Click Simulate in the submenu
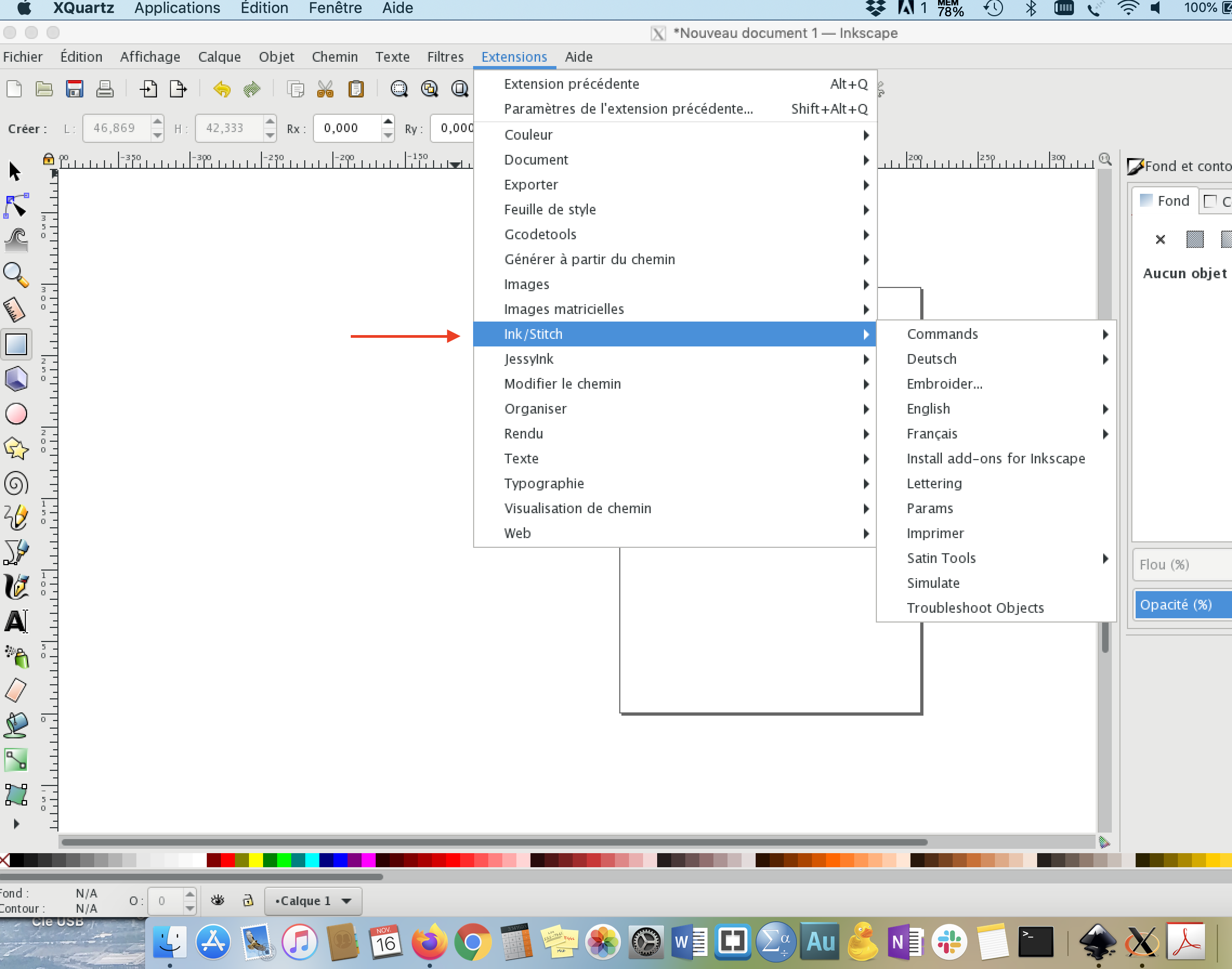Image resolution: width=1232 pixels, height=969 pixels. point(996,583)
